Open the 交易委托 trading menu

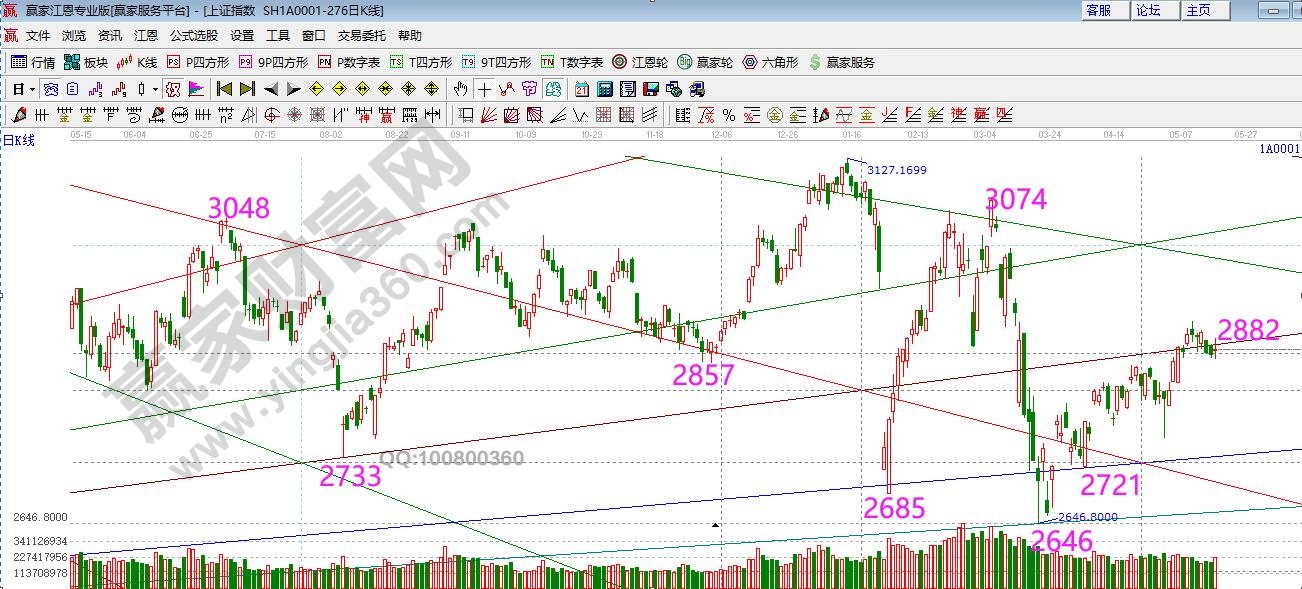point(361,35)
